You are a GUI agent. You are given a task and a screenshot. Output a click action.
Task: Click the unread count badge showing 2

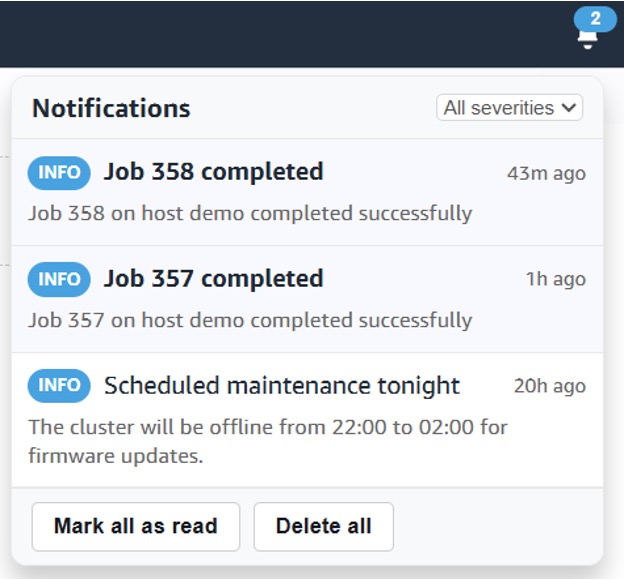(595, 18)
